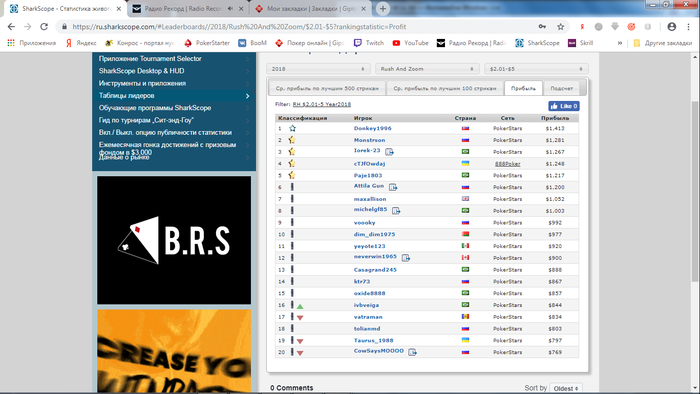Open Chrome profile avatar menu
The height and width of the screenshot is (394, 700).
coord(671,27)
